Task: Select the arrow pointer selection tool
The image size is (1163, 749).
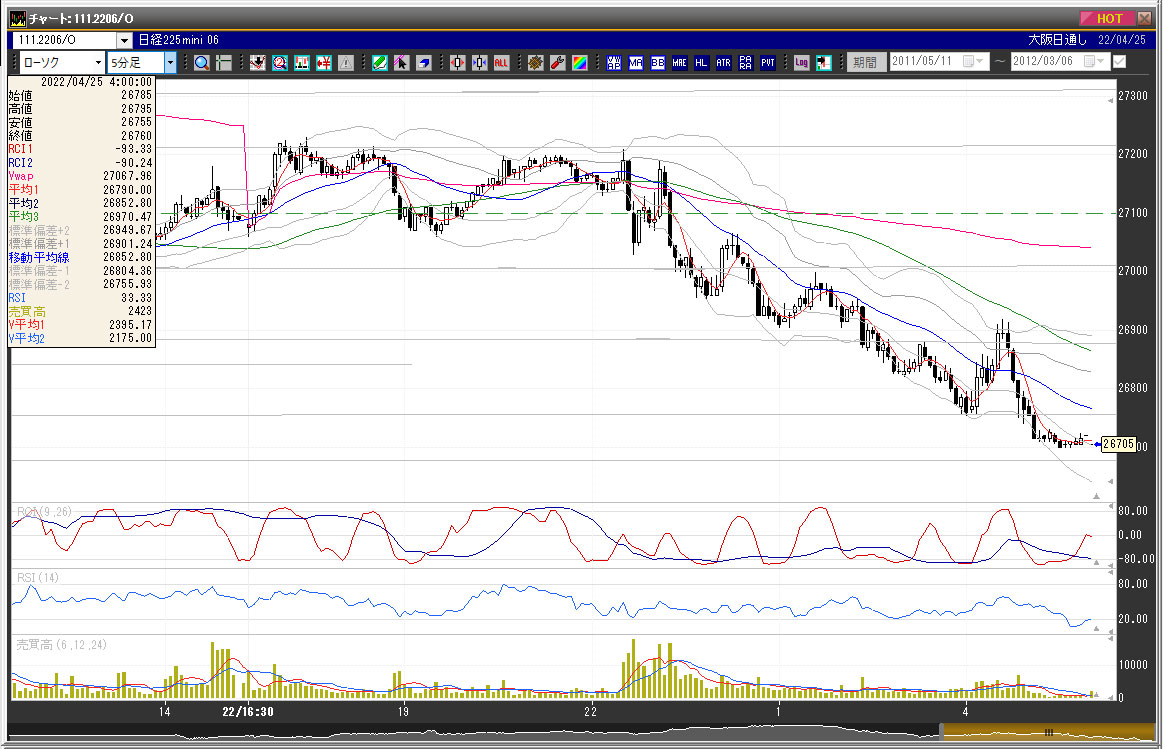Action: (x=401, y=63)
